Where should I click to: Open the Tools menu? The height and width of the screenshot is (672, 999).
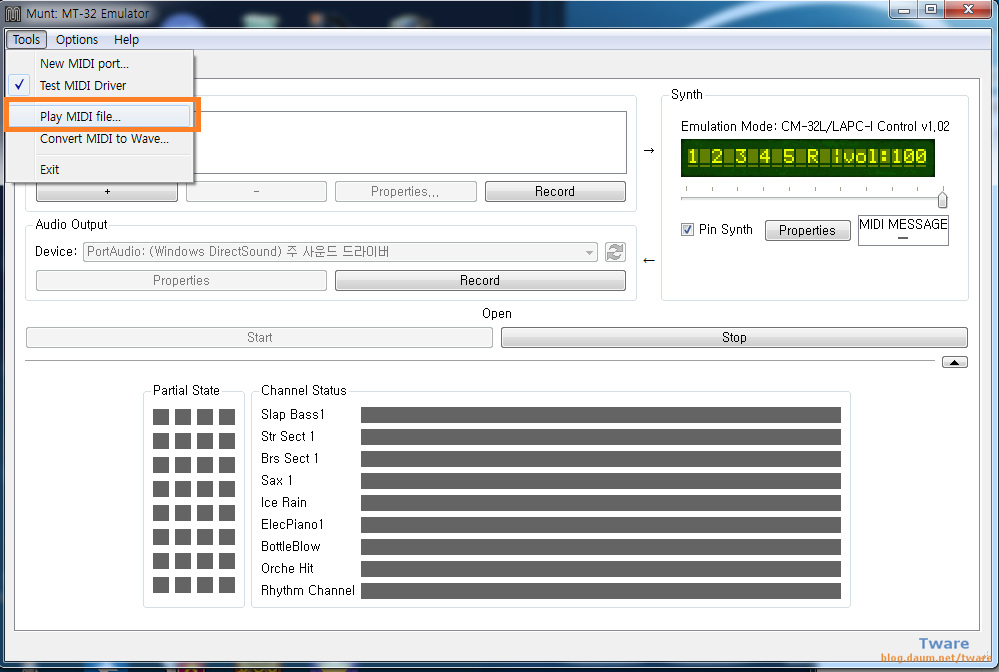click(x=26, y=39)
